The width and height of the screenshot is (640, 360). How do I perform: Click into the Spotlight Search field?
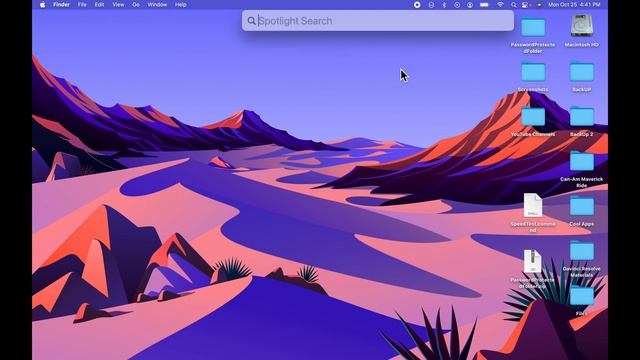tap(378, 21)
